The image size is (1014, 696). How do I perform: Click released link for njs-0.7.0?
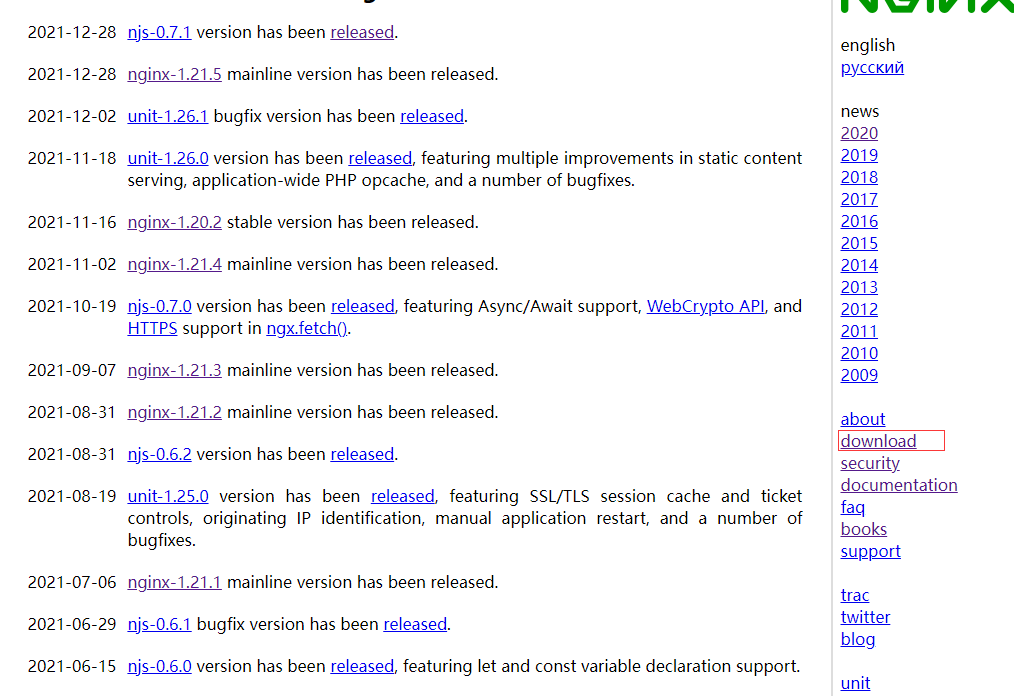pos(363,307)
